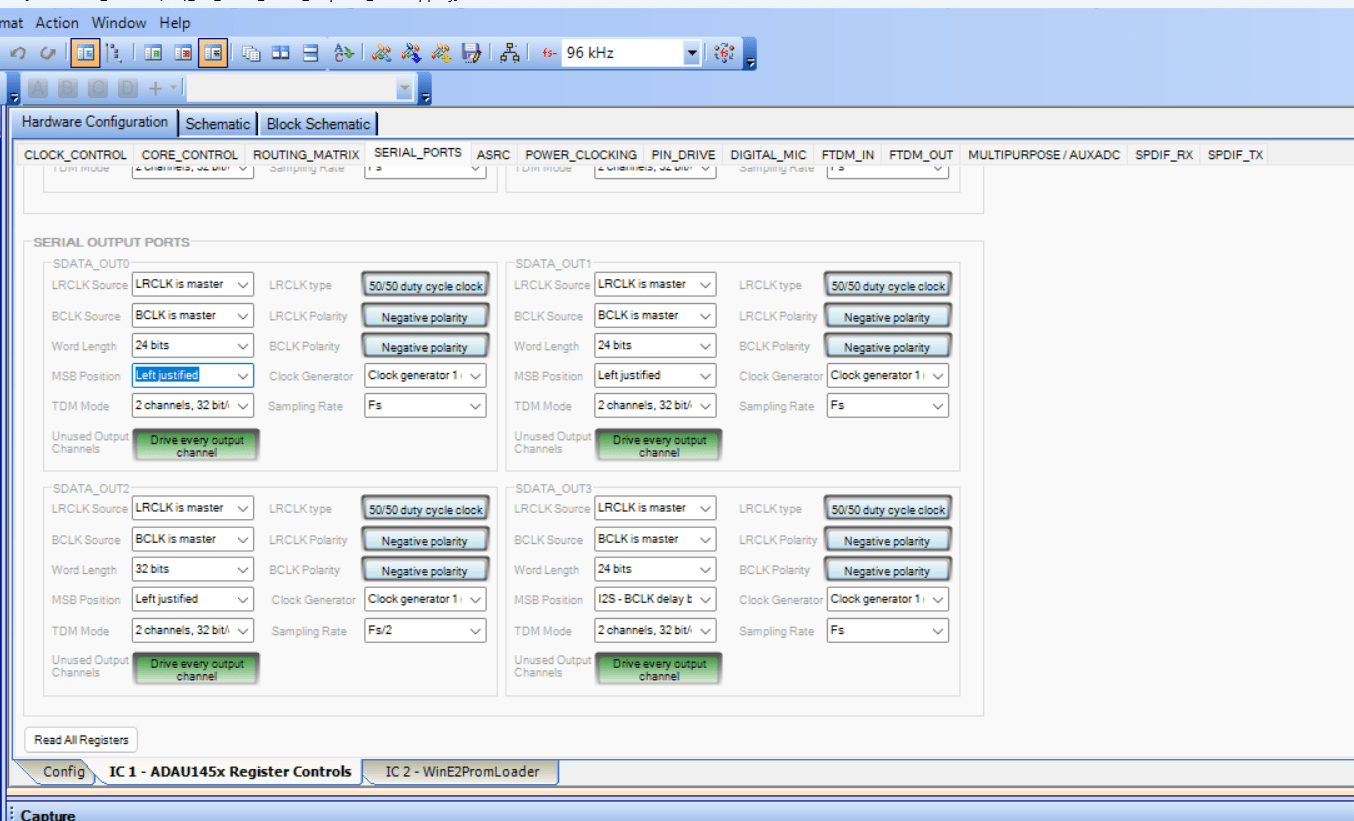Toggle SDATA_OUT2 Drive every output channel button
Viewport: 1354px width, 821px height.
point(196,670)
